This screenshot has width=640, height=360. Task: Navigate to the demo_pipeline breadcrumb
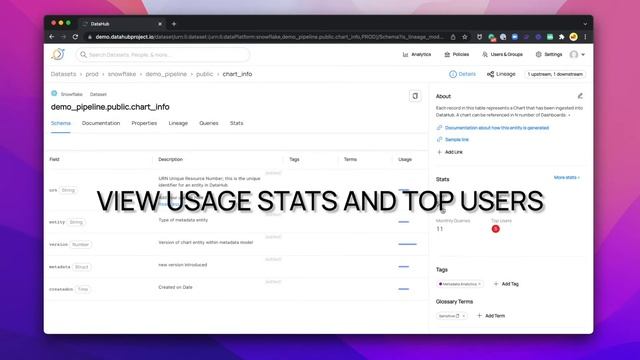click(166, 74)
